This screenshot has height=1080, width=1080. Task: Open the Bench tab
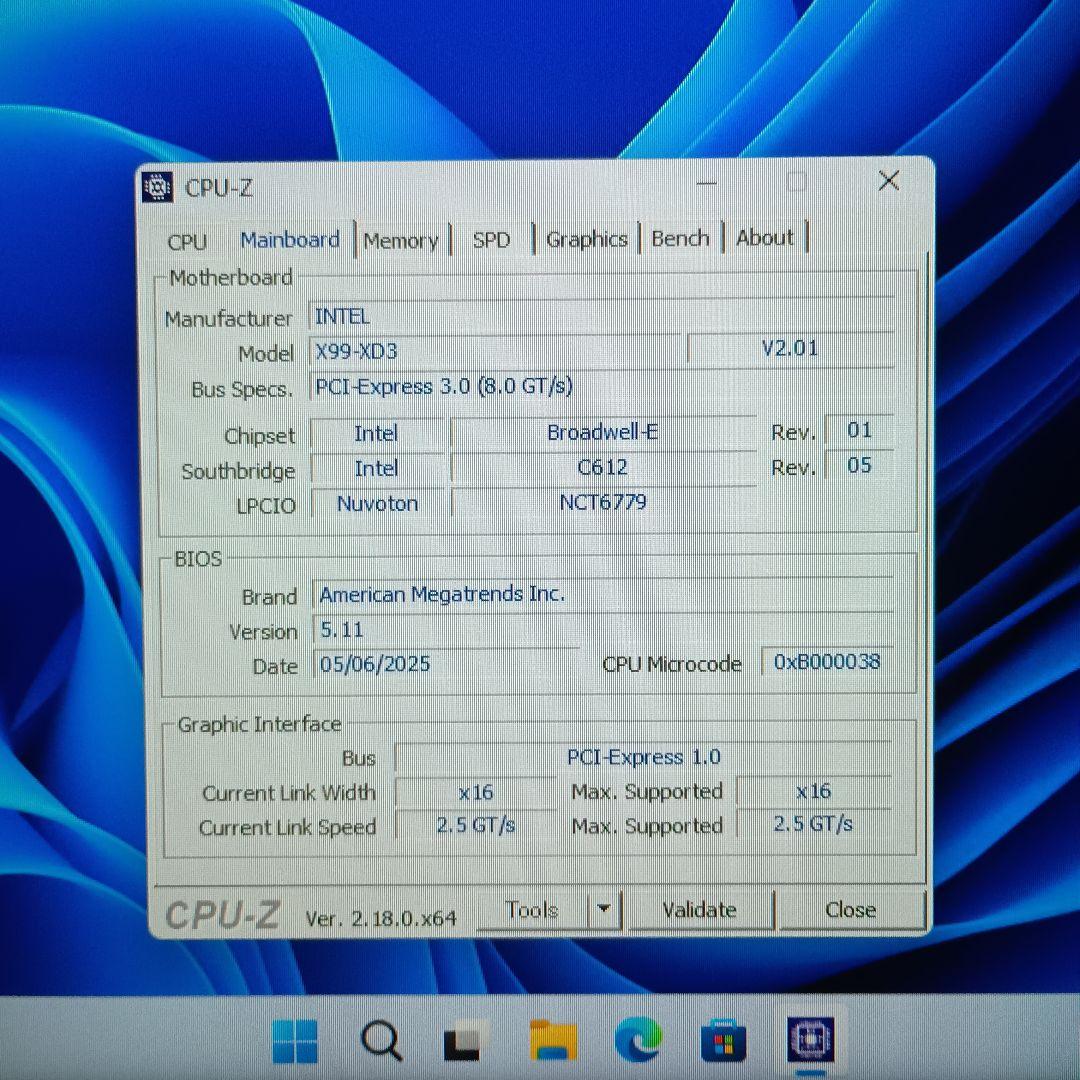pyautogui.click(x=681, y=238)
